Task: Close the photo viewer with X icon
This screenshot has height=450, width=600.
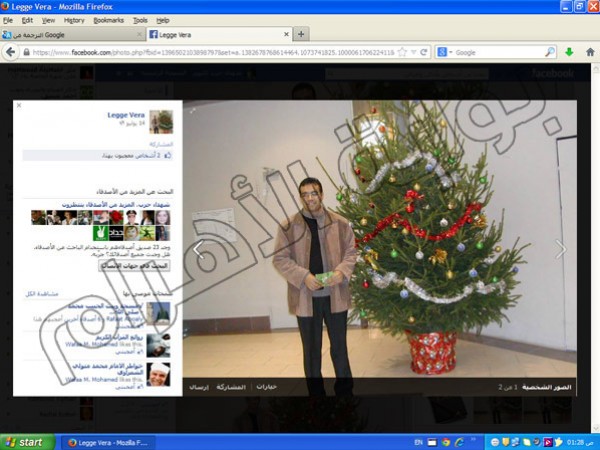Action: [19, 105]
